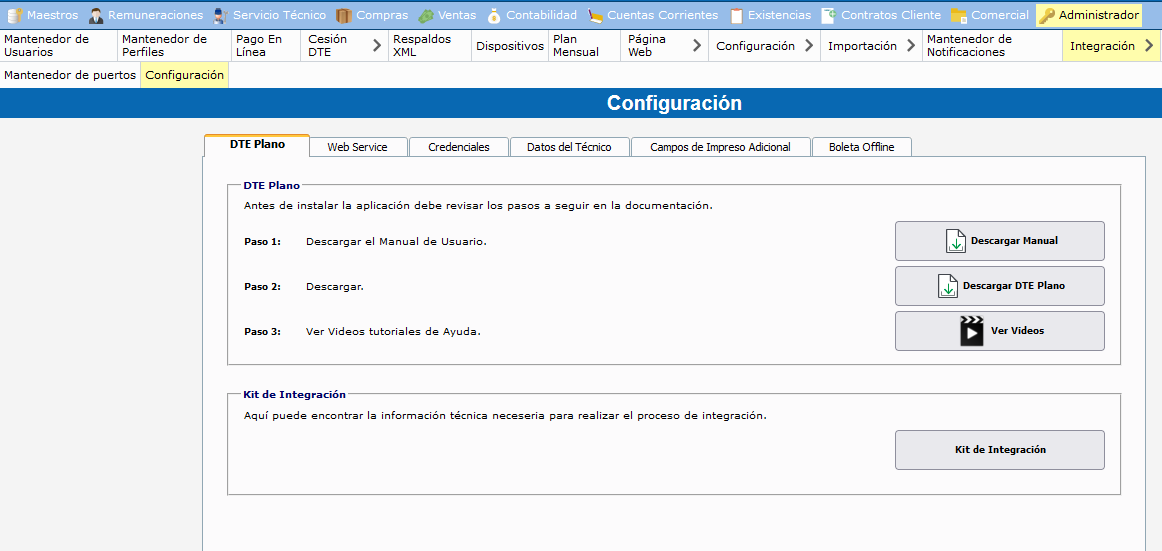Open Plan Mensual
The image size is (1162, 551).
coord(584,46)
